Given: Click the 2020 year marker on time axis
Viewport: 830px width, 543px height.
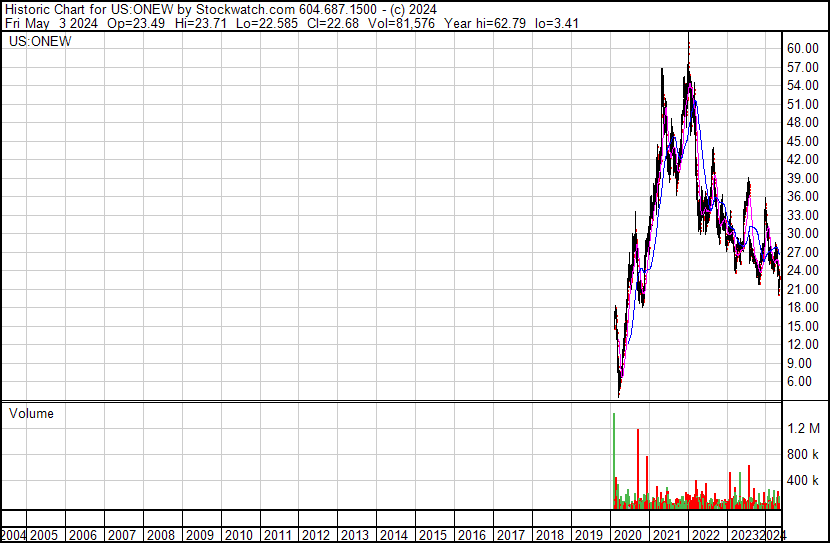Looking at the screenshot, I should pos(629,535).
